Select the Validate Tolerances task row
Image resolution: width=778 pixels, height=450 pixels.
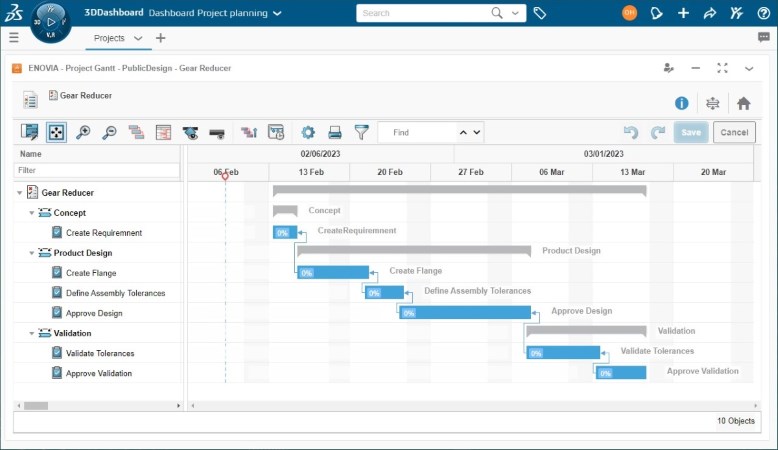tap(98, 353)
